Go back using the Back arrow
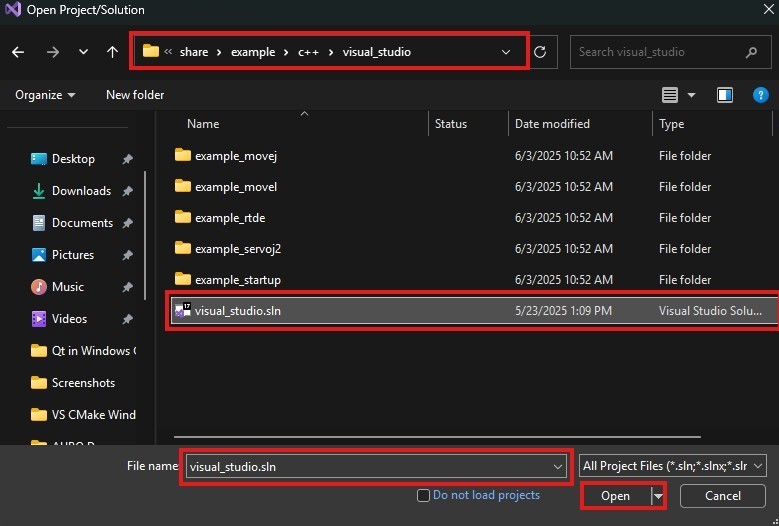The height and width of the screenshot is (526, 779). [x=18, y=52]
